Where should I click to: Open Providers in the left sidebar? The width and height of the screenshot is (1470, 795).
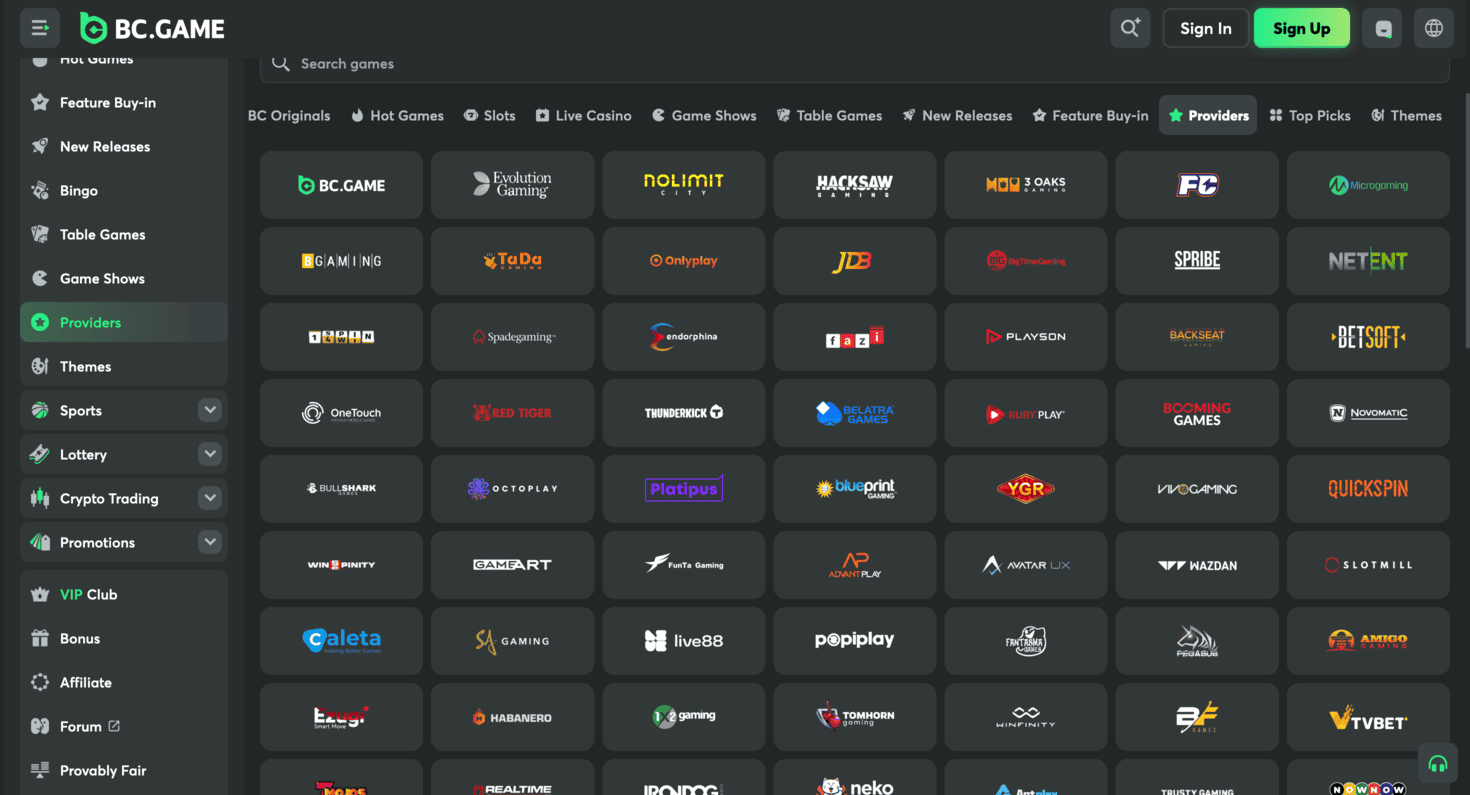[x=124, y=322]
